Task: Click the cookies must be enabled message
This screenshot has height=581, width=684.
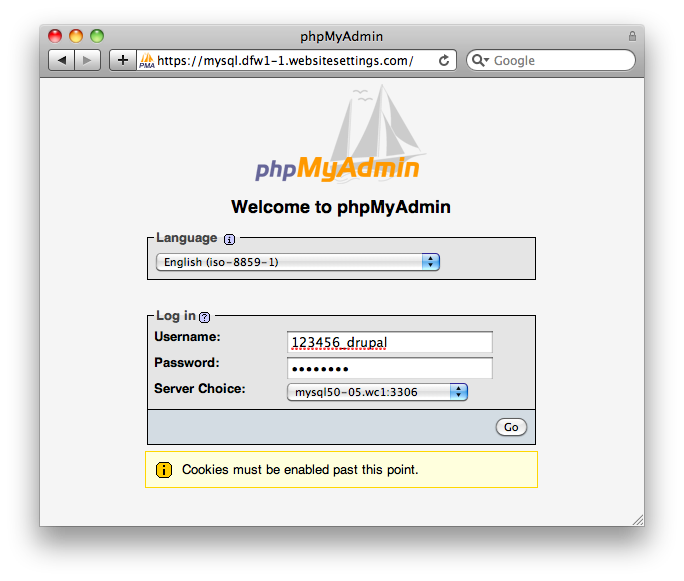Action: [x=300, y=470]
